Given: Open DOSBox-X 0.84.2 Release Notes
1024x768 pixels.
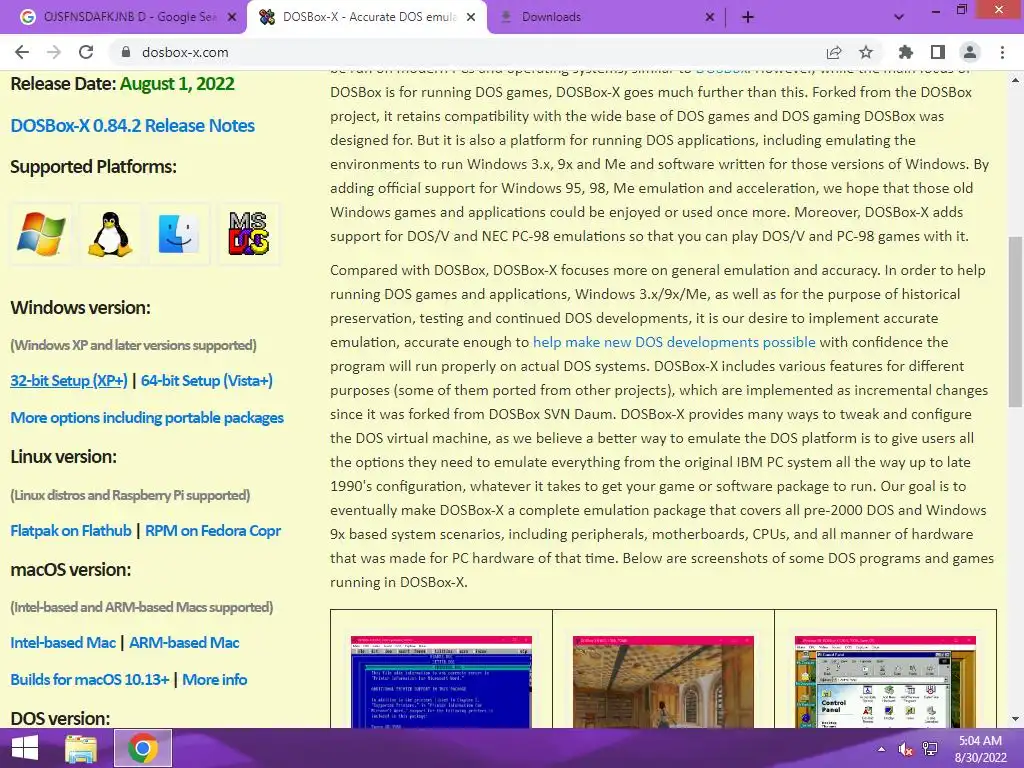Looking at the screenshot, I should (133, 125).
